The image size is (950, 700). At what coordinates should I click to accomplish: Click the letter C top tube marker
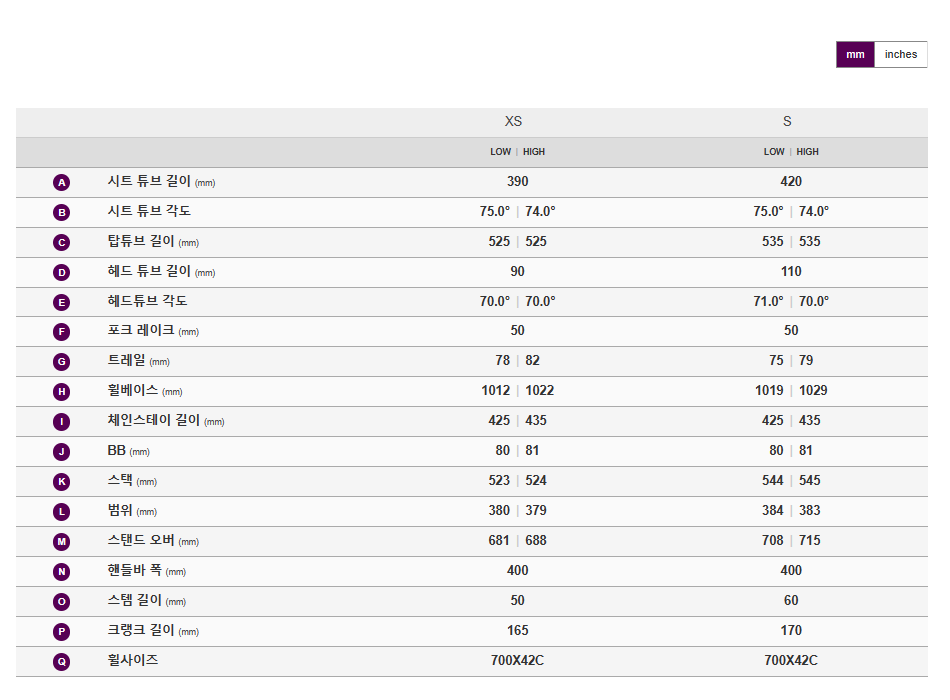click(62, 242)
